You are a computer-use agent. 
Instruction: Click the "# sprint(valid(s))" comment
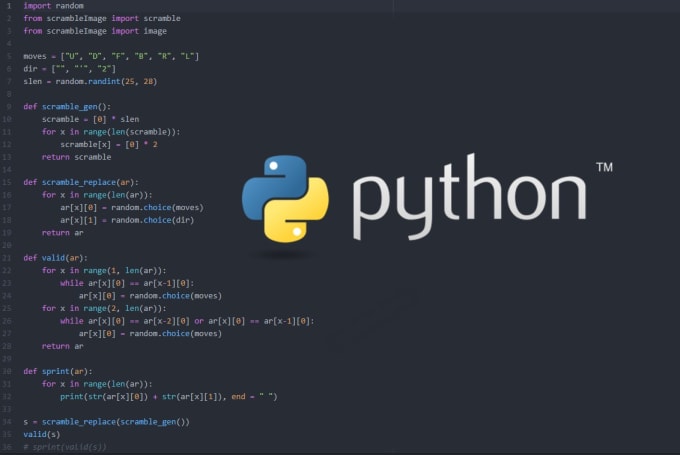pos(65,447)
